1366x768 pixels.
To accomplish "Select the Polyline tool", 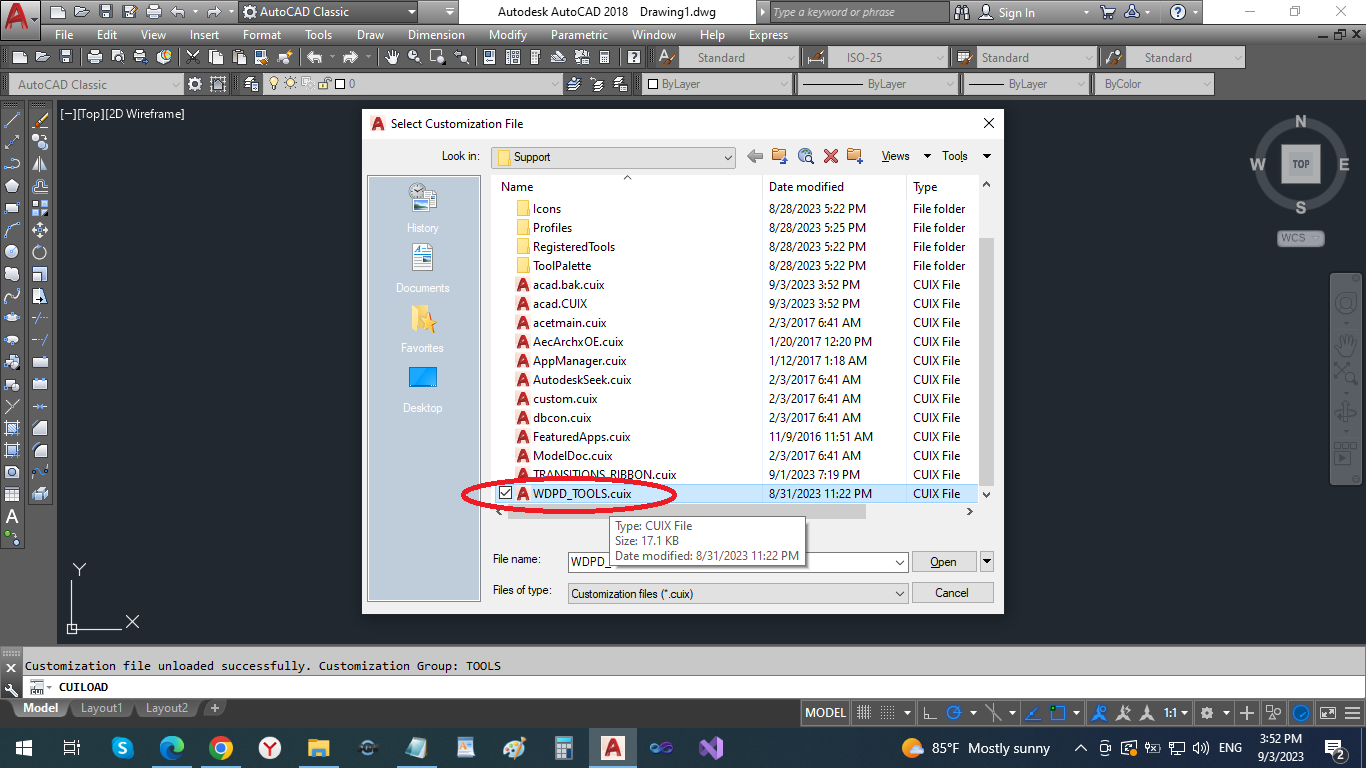I will tap(12, 164).
